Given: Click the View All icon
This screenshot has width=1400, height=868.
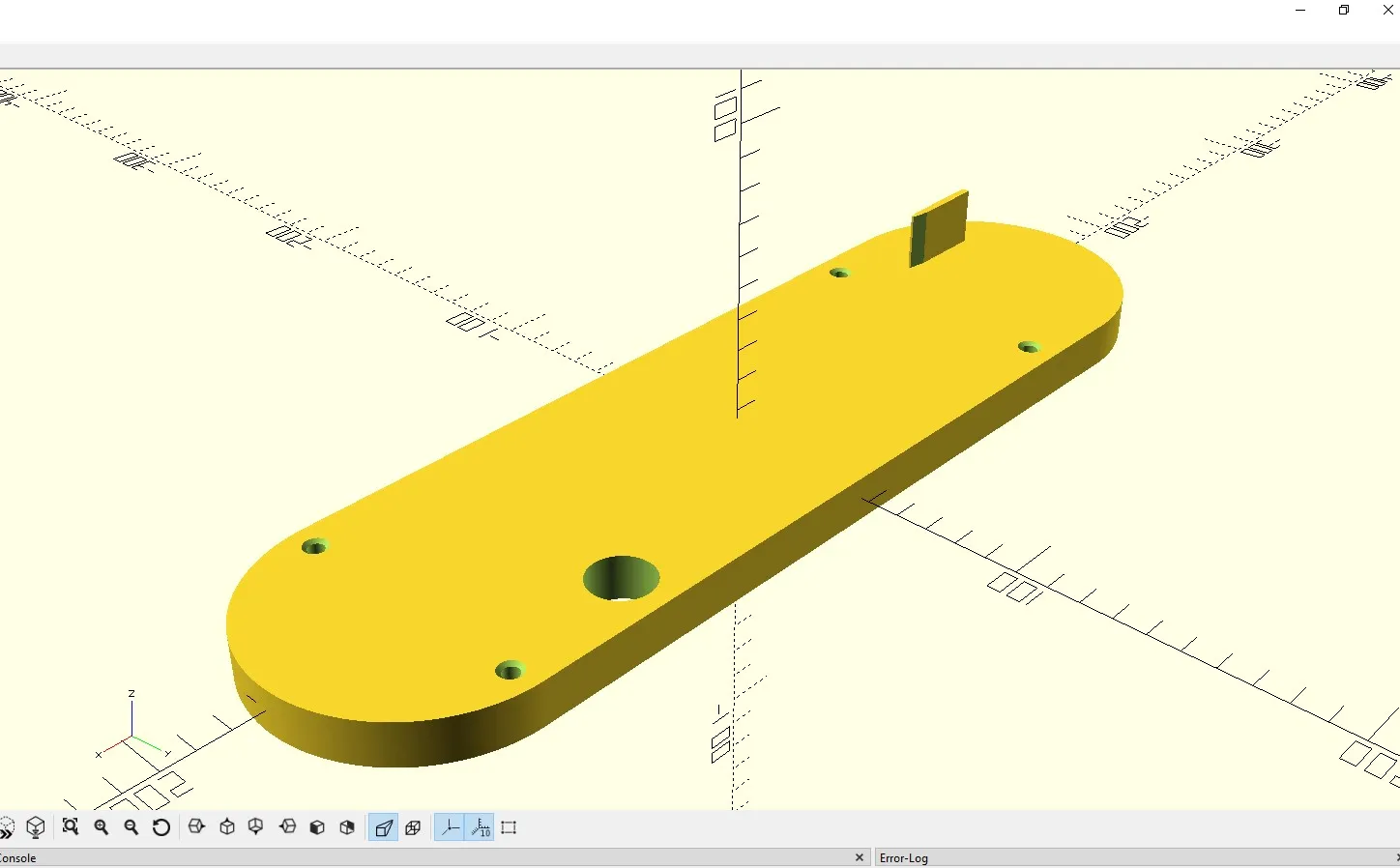Looking at the screenshot, I should (71, 827).
